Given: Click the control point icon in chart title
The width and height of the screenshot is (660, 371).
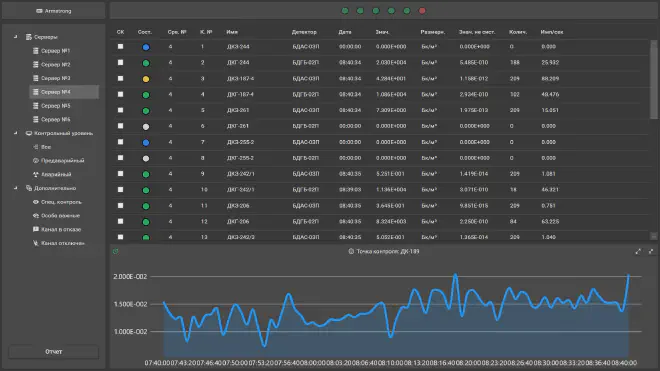Looking at the screenshot, I should 351,251.
